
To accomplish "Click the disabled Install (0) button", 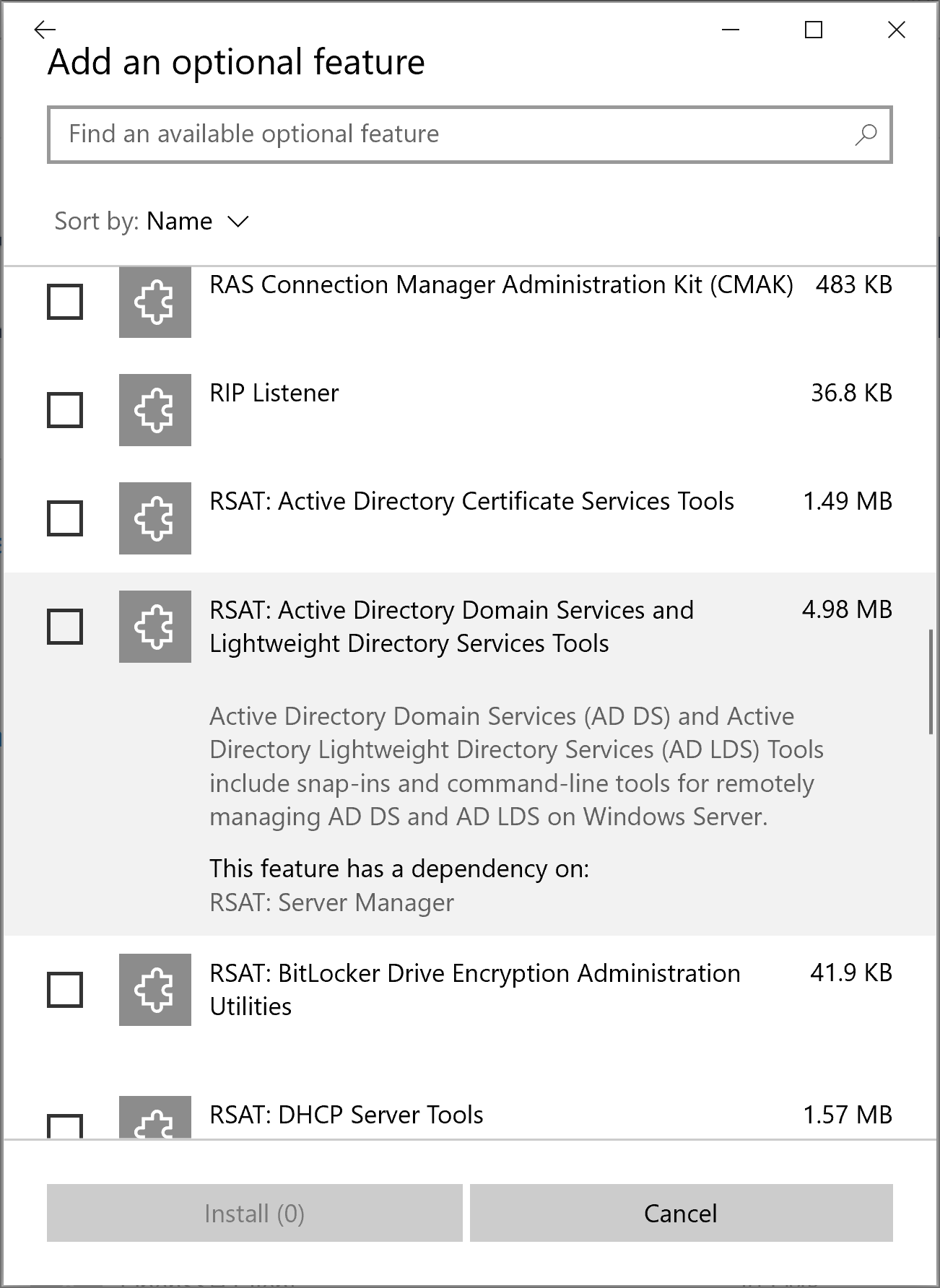I will (x=254, y=1213).
